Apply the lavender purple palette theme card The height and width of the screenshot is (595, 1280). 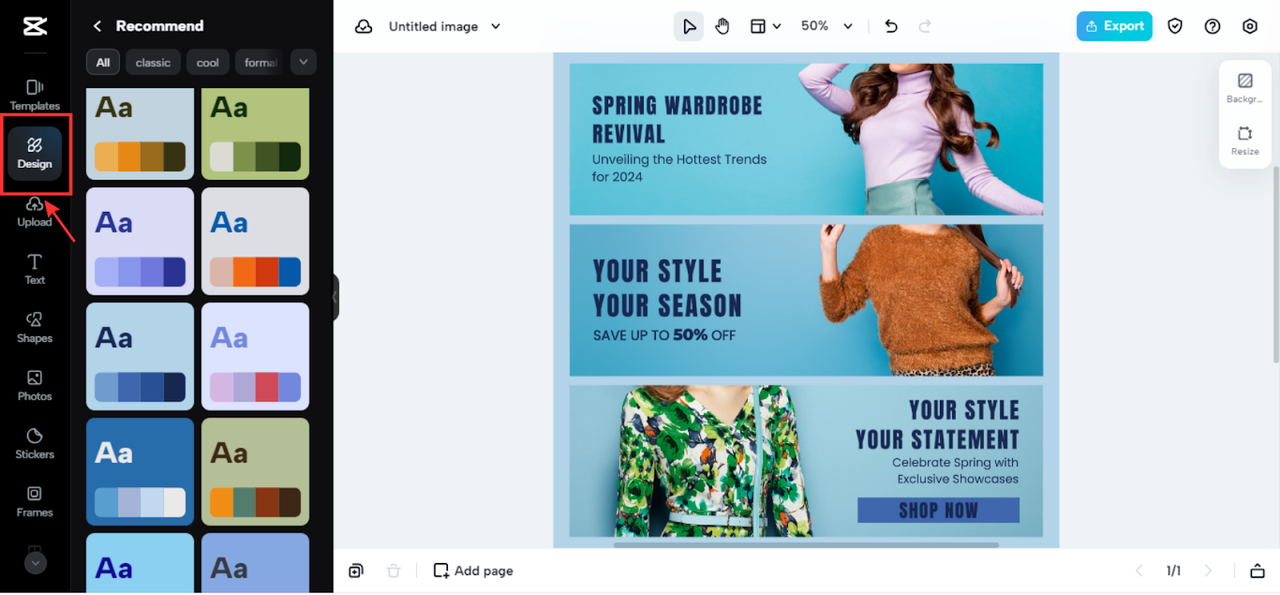[140, 241]
